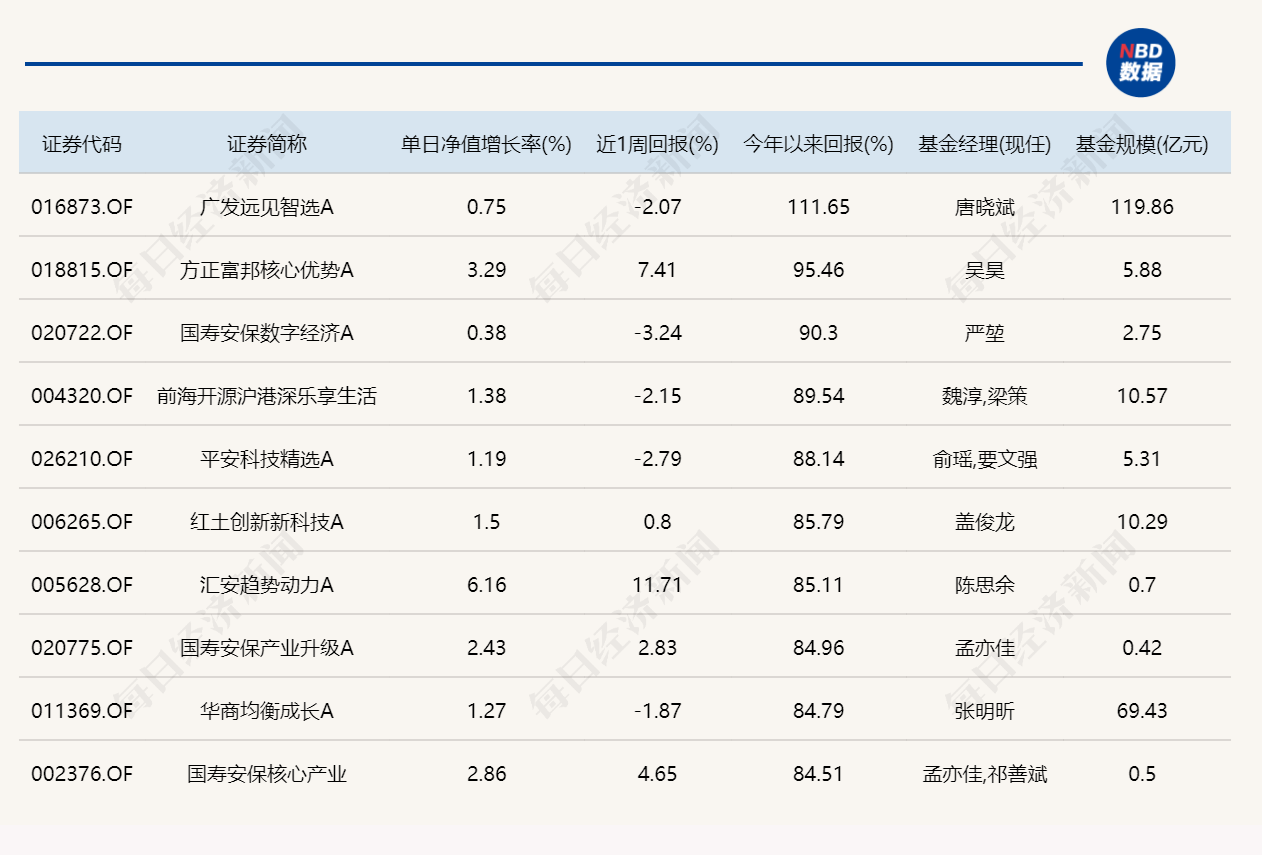The image size is (1262, 855).
Task: Click manager names 孟亦佳,祁善斌
Action: tap(984, 774)
